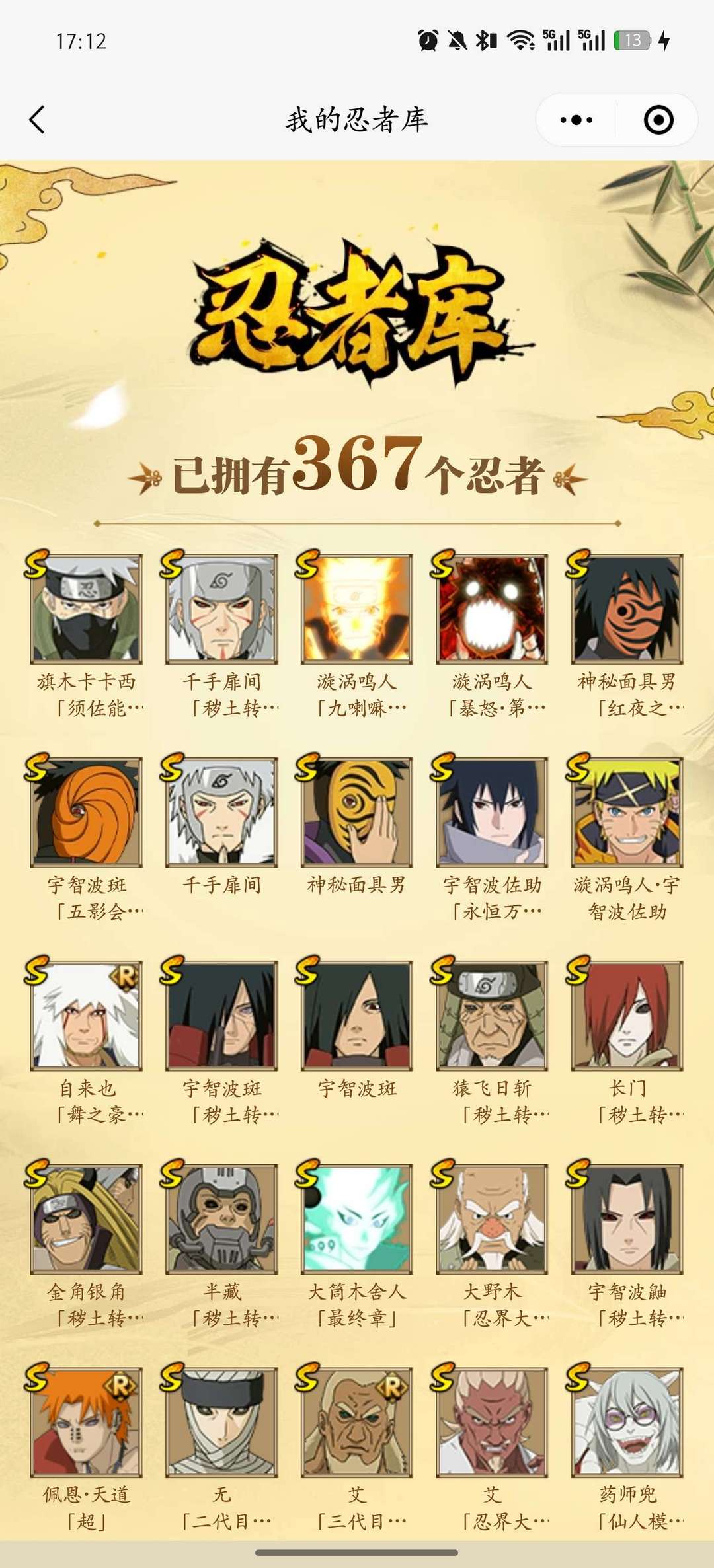Open 长门「秽土转…」red-haired avatar

pyautogui.click(x=627, y=1016)
